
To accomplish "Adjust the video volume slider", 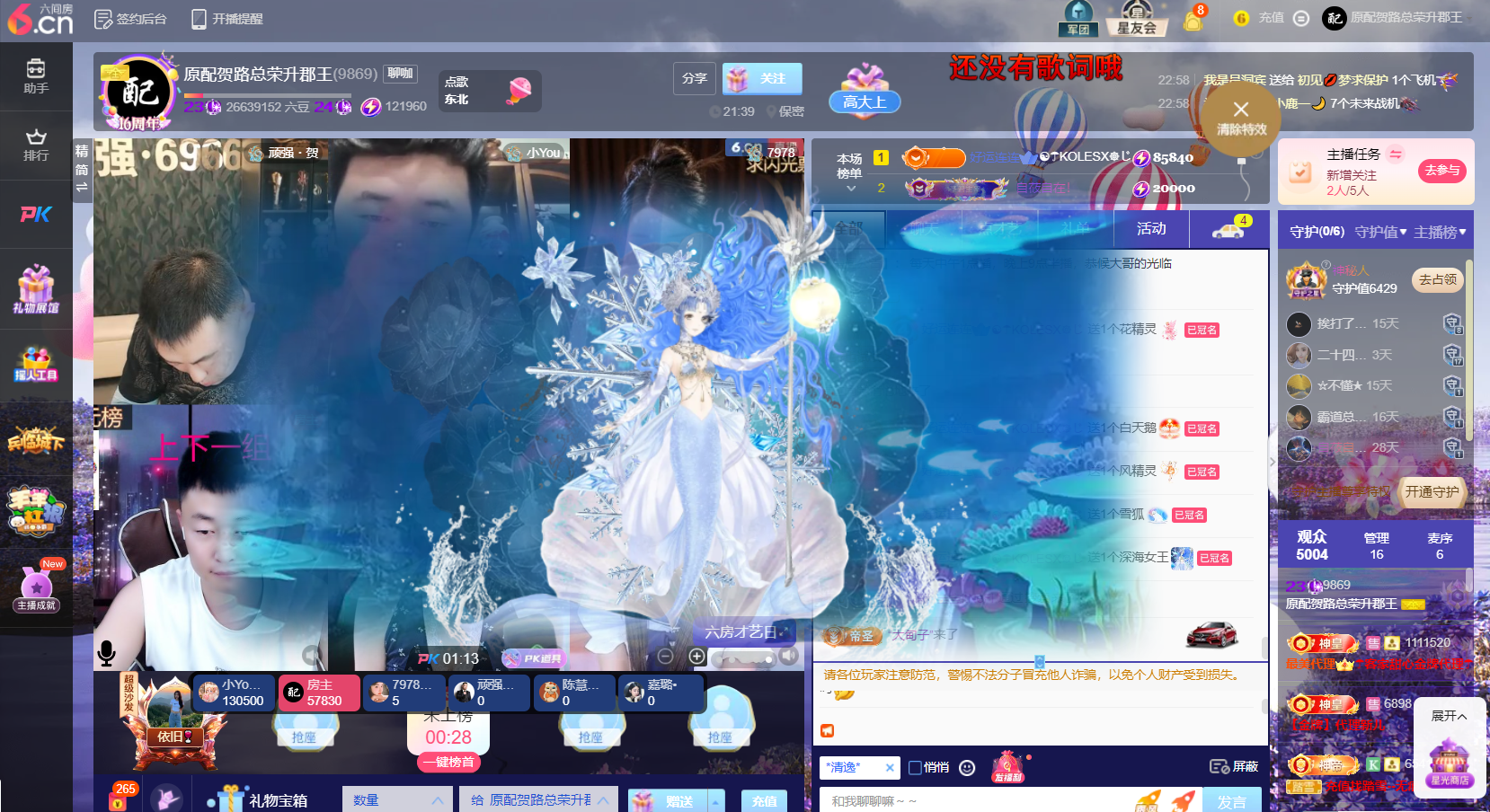I will click(x=743, y=659).
